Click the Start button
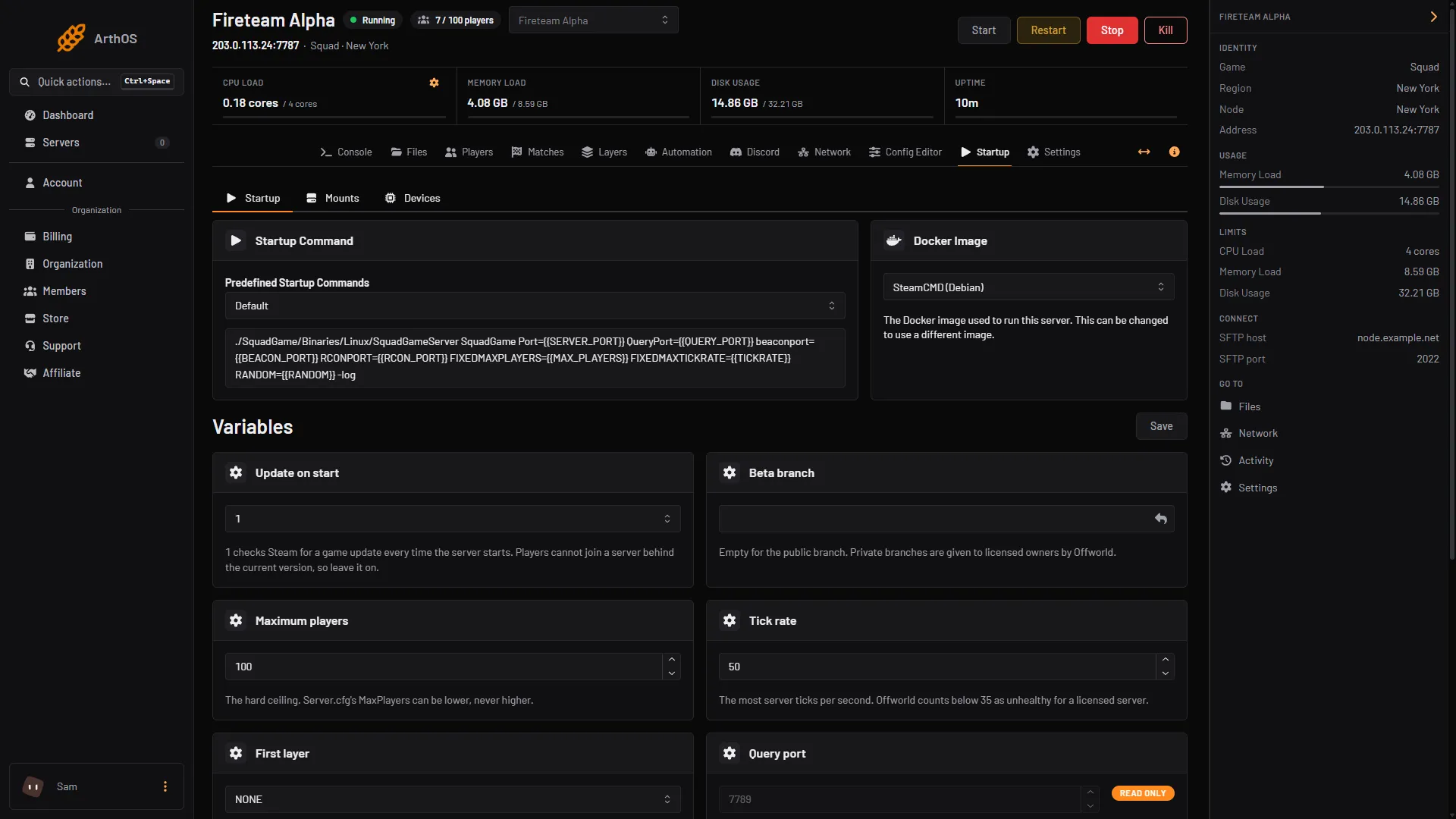This screenshot has width=1456, height=819. coord(984,30)
